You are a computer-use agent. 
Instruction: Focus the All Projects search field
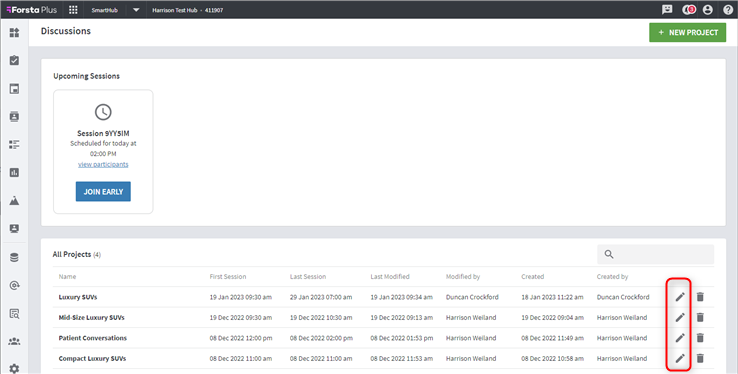(656, 254)
